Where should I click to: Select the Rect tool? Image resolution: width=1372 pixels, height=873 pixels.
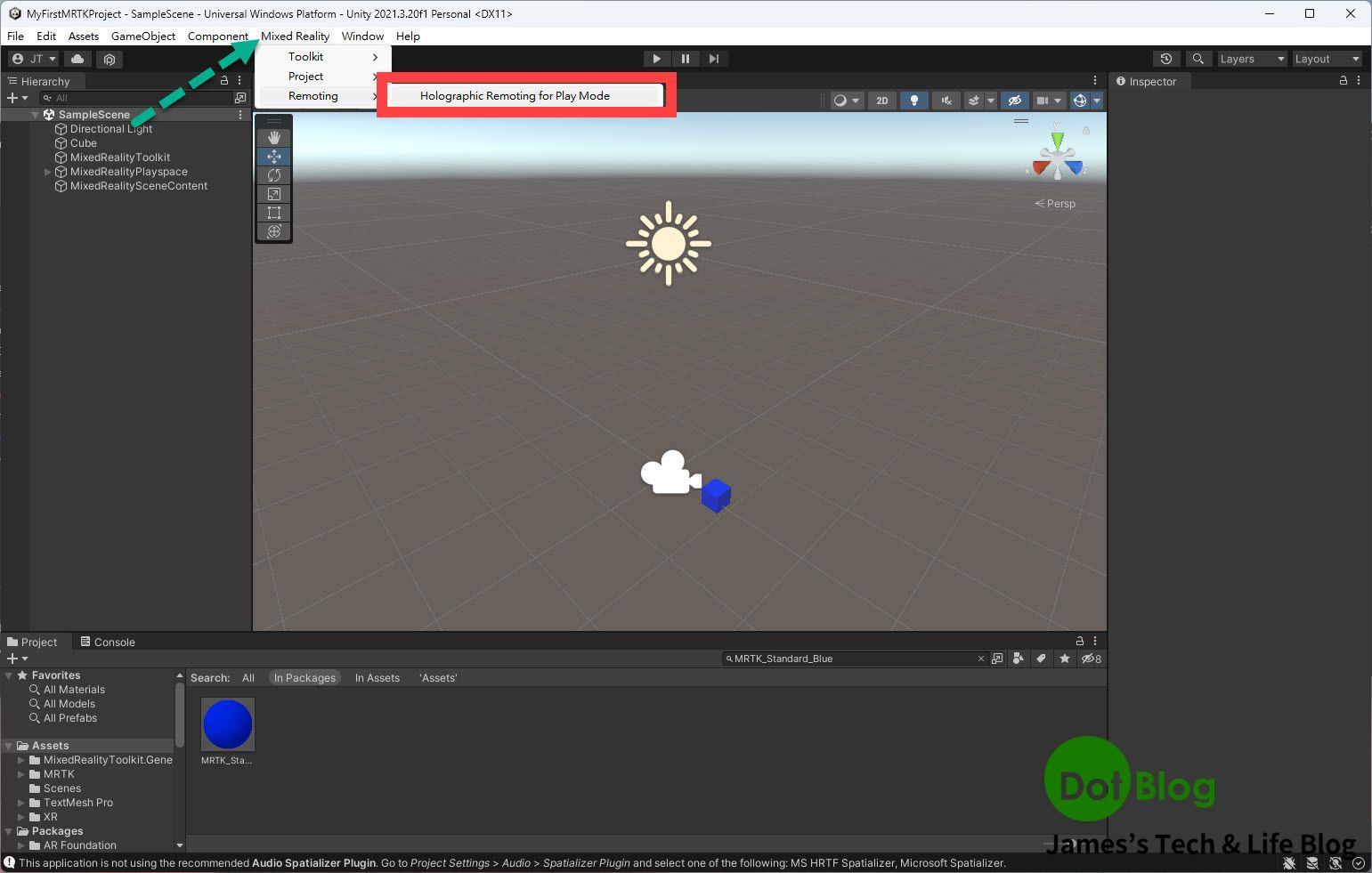point(273,212)
